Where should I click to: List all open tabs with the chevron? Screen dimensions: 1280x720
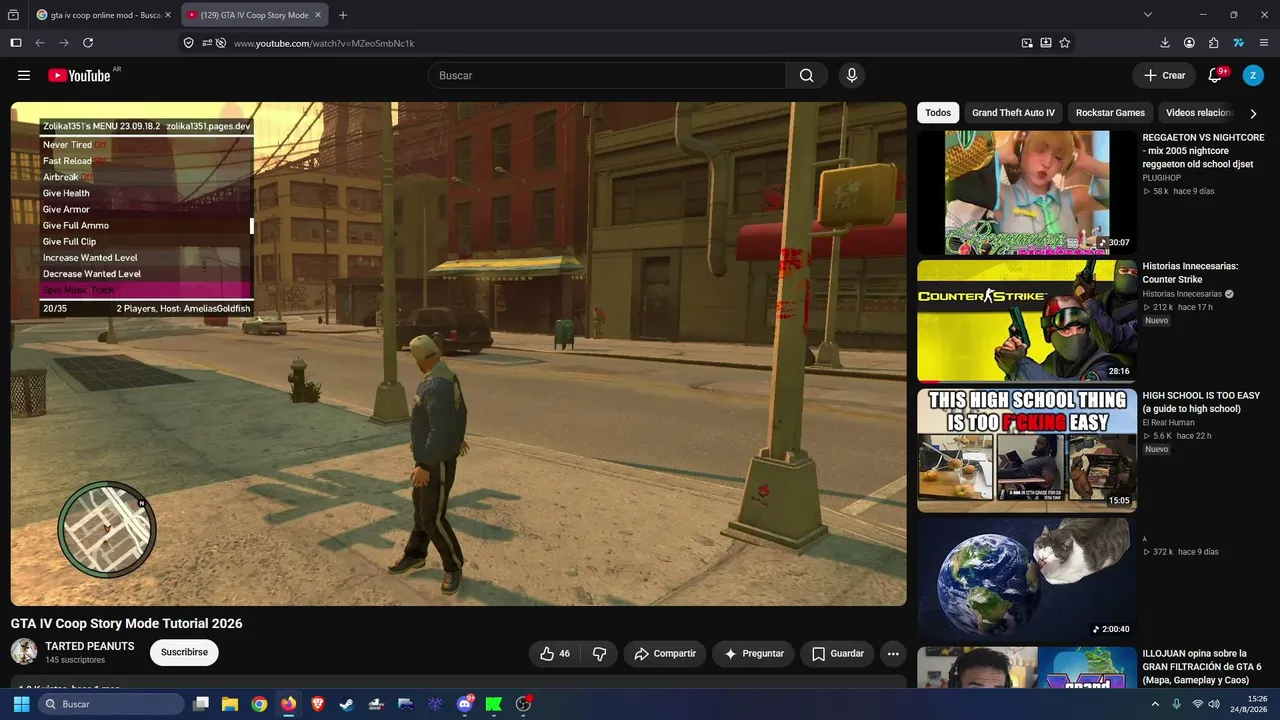point(1148,15)
